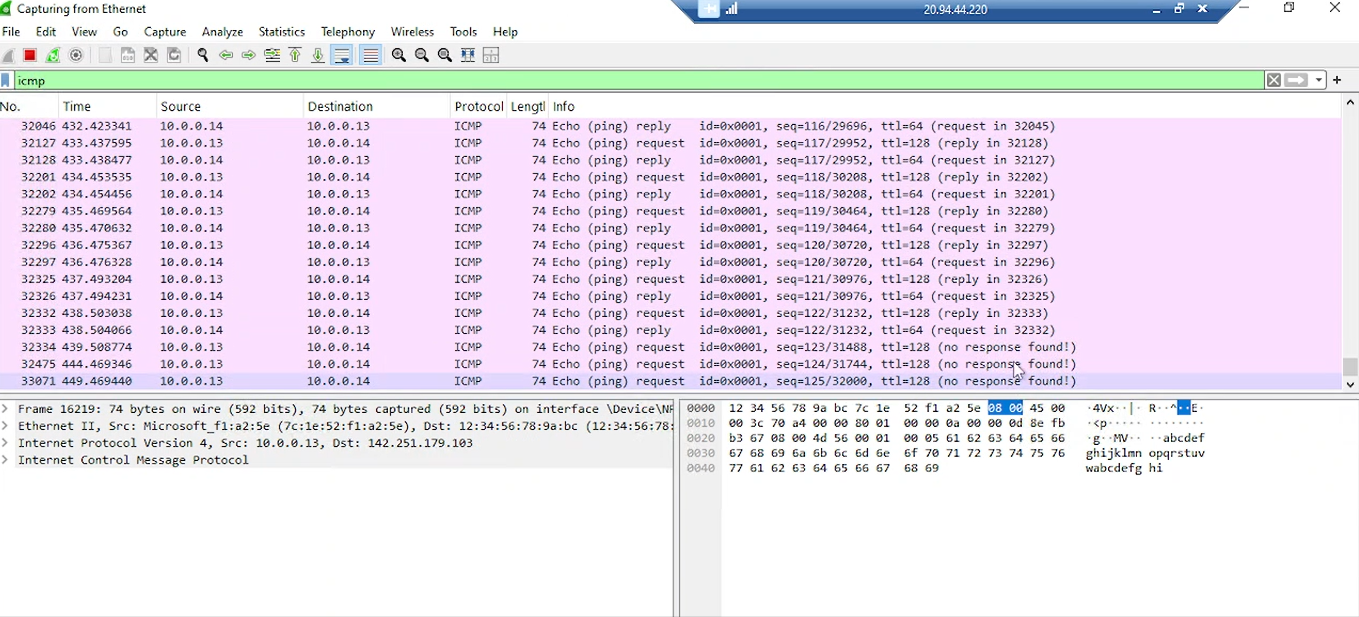Sort packets by Protocol column
1359x617 pixels.
pos(478,106)
